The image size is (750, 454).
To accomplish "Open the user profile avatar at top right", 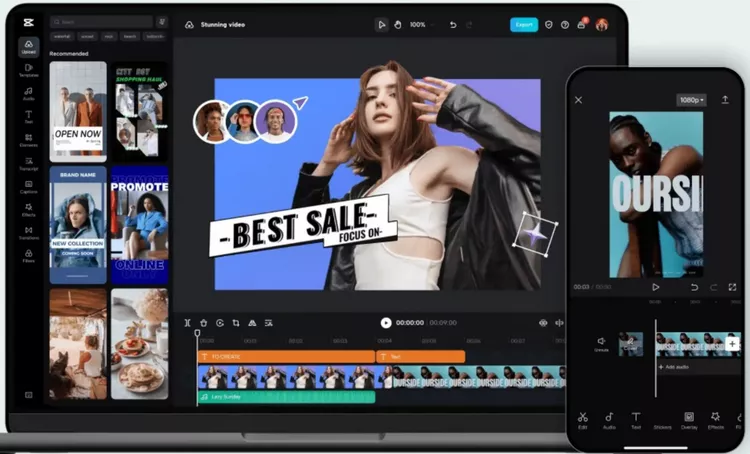I will (x=602, y=24).
